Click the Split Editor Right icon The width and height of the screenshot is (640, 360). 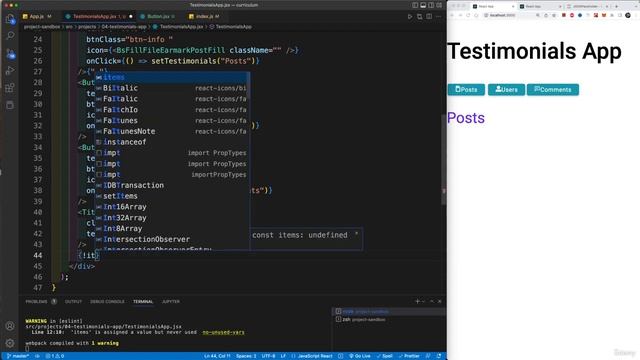coord(429,16)
